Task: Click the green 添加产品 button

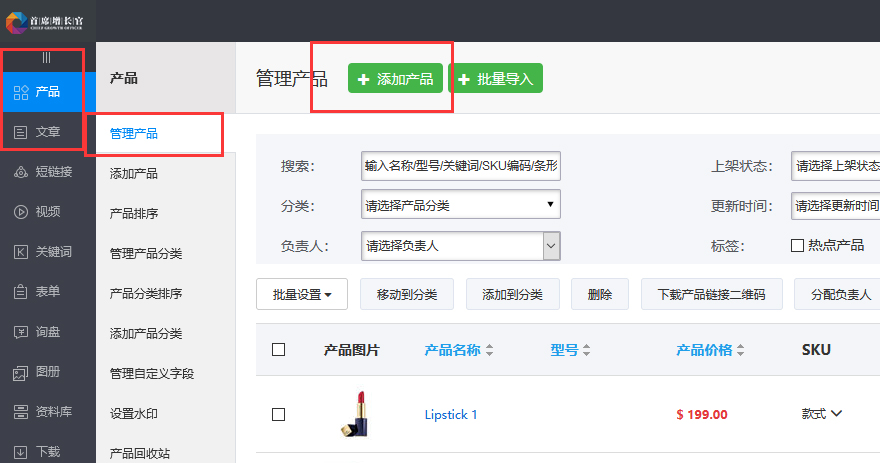Action: 395,79
